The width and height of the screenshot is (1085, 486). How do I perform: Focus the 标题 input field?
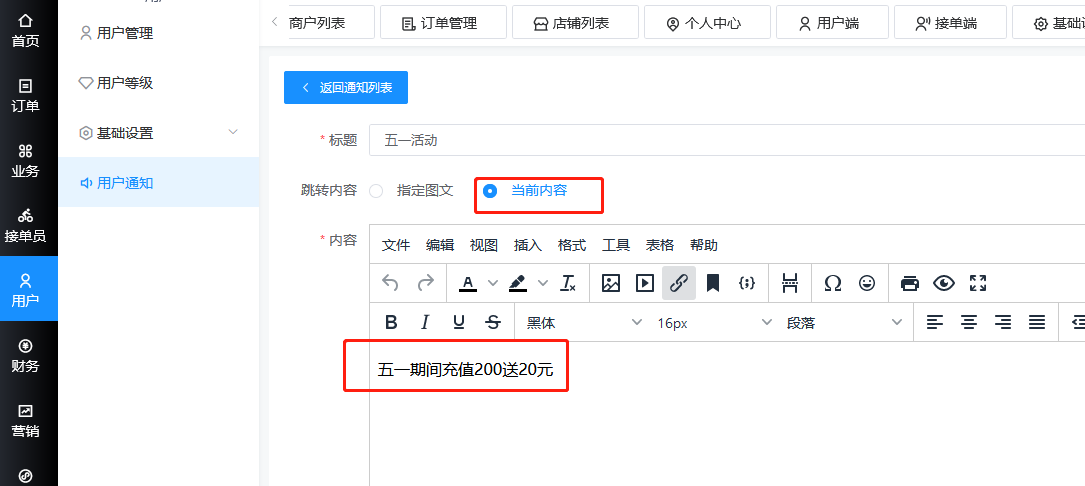[727, 141]
